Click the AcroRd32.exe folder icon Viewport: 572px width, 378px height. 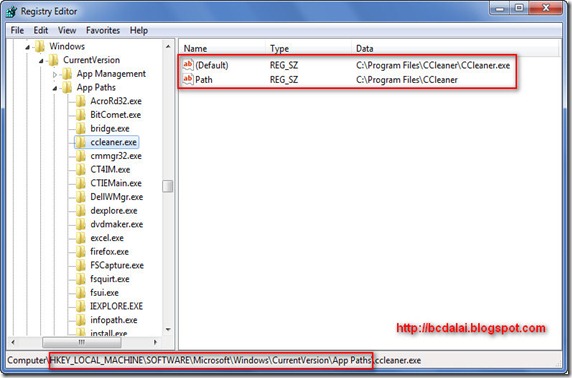[x=81, y=101]
